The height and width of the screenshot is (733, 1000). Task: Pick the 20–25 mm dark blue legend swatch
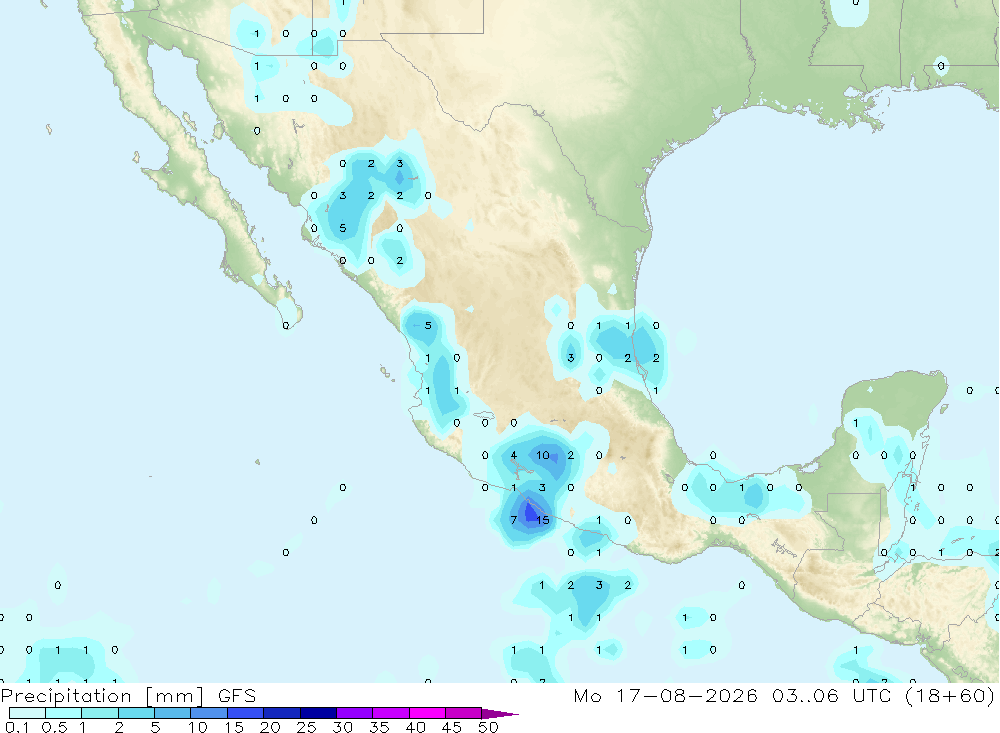(x=281, y=713)
